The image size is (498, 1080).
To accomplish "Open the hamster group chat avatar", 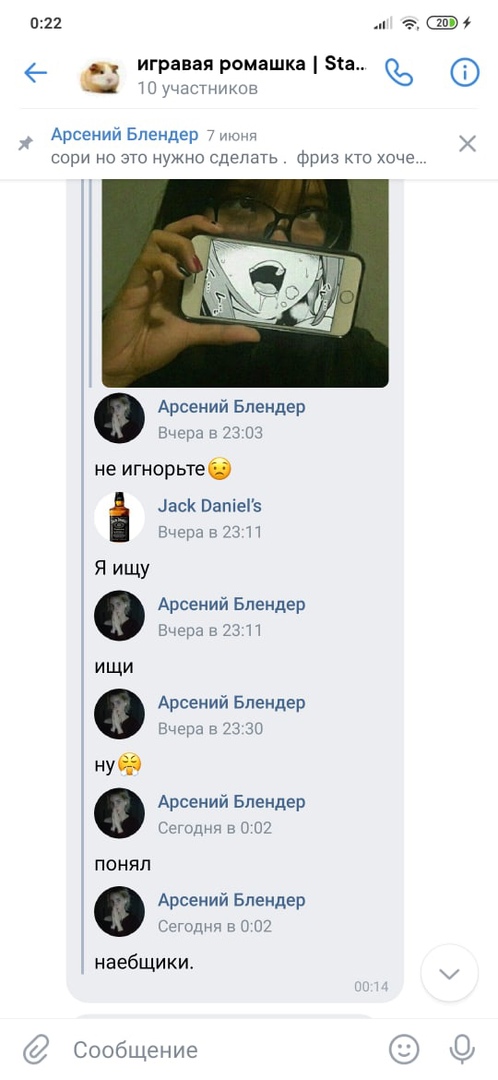I will [103, 76].
